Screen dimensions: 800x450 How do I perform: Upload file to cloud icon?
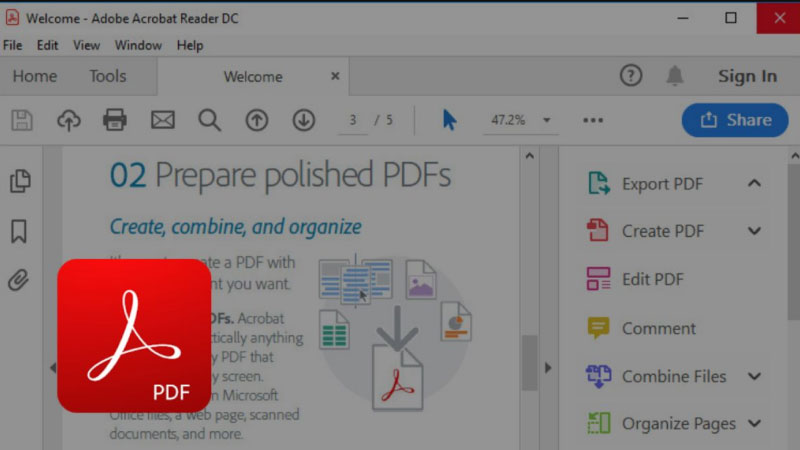click(x=68, y=120)
